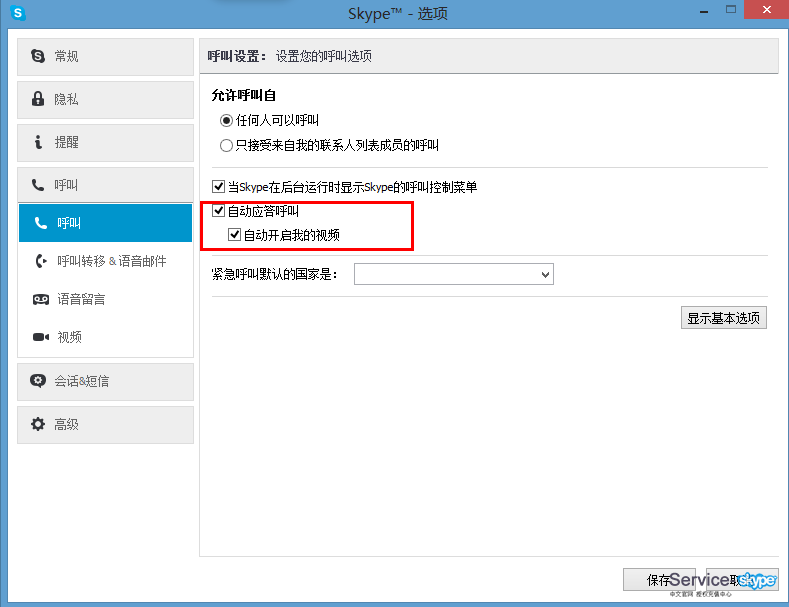Uncheck 自动开启我的视频 checkbox

[235, 235]
